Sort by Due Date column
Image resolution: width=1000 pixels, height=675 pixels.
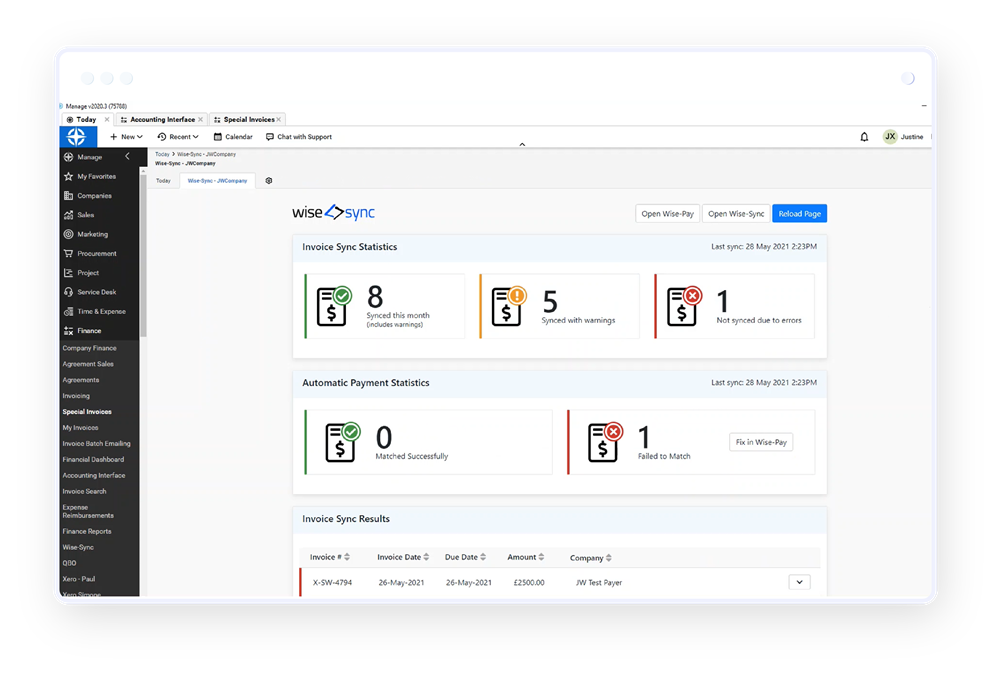pyautogui.click(x=465, y=557)
